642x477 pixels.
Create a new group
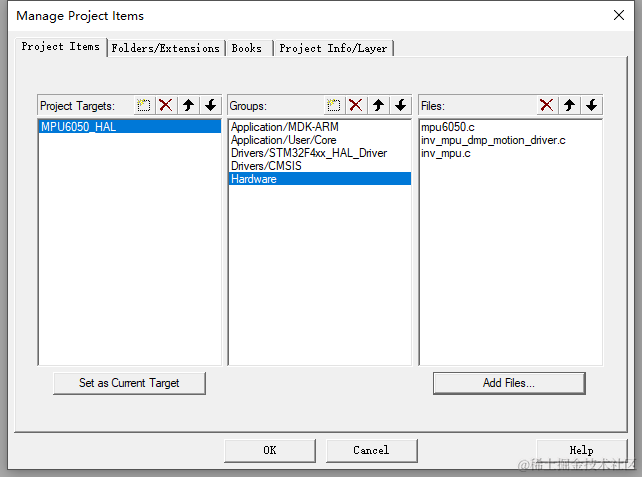pos(334,106)
